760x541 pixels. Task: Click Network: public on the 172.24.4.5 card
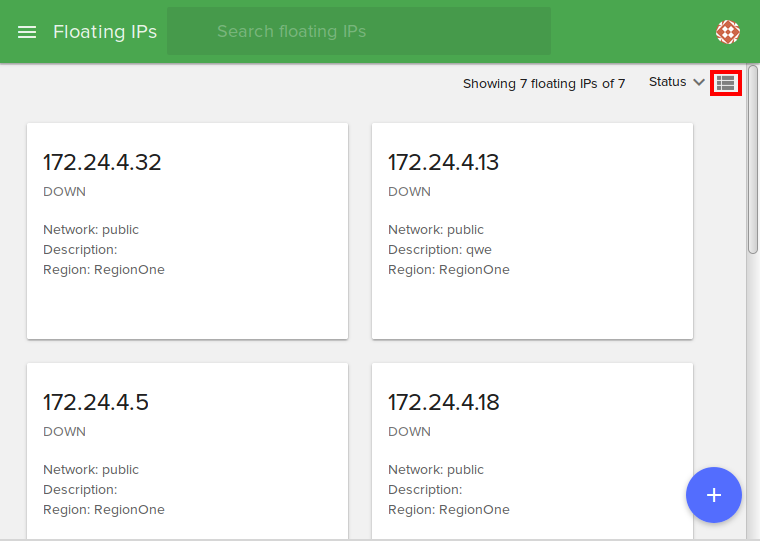point(90,470)
